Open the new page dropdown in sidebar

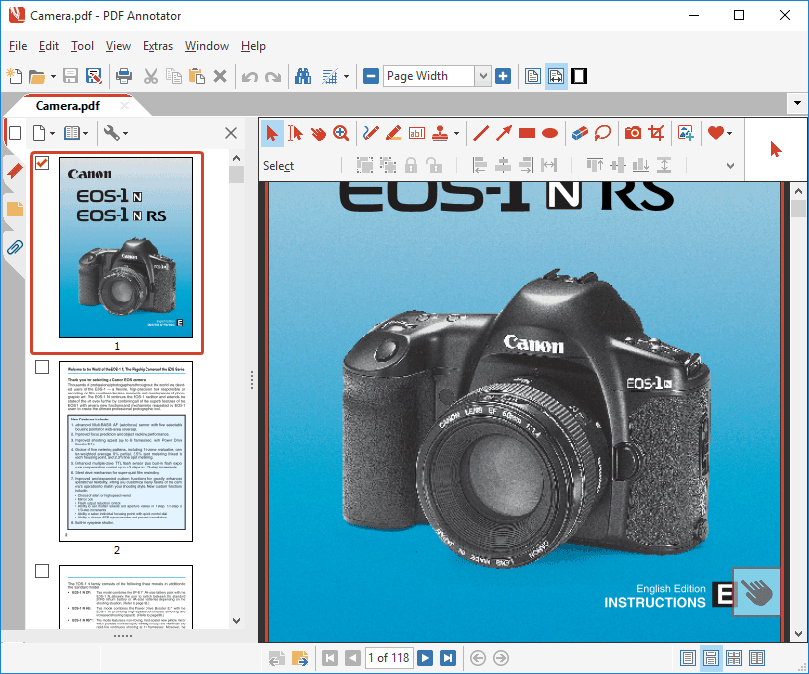pyautogui.click(x=52, y=134)
